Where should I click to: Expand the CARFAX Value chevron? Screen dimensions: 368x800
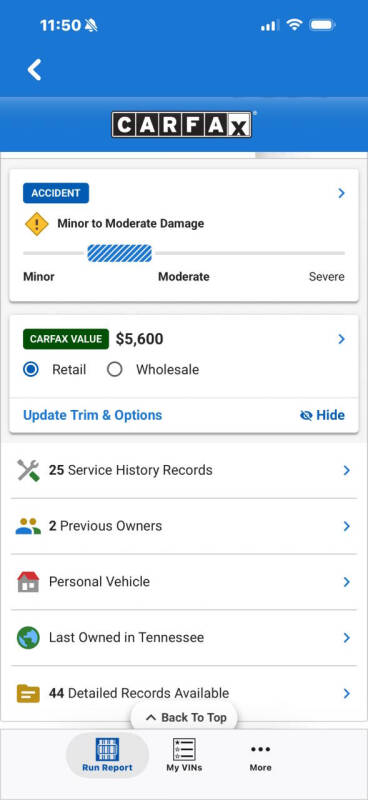coord(341,339)
